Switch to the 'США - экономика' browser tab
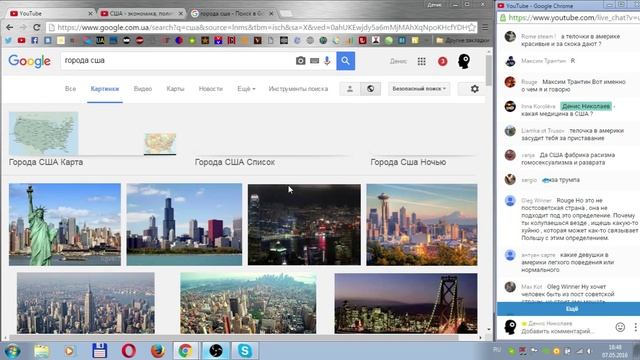 pyautogui.click(x=141, y=13)
